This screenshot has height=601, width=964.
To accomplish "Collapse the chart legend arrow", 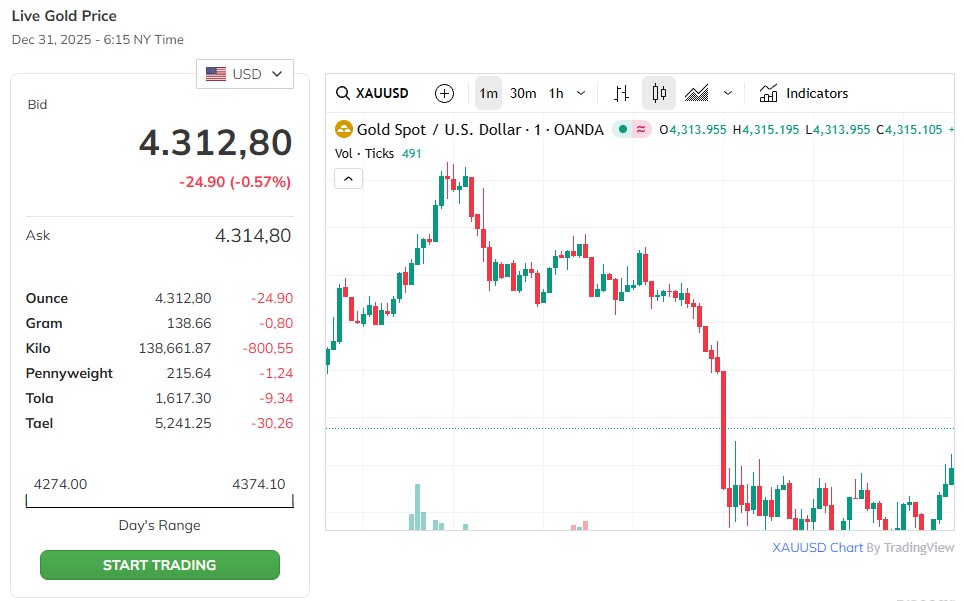I will point(348,178).
